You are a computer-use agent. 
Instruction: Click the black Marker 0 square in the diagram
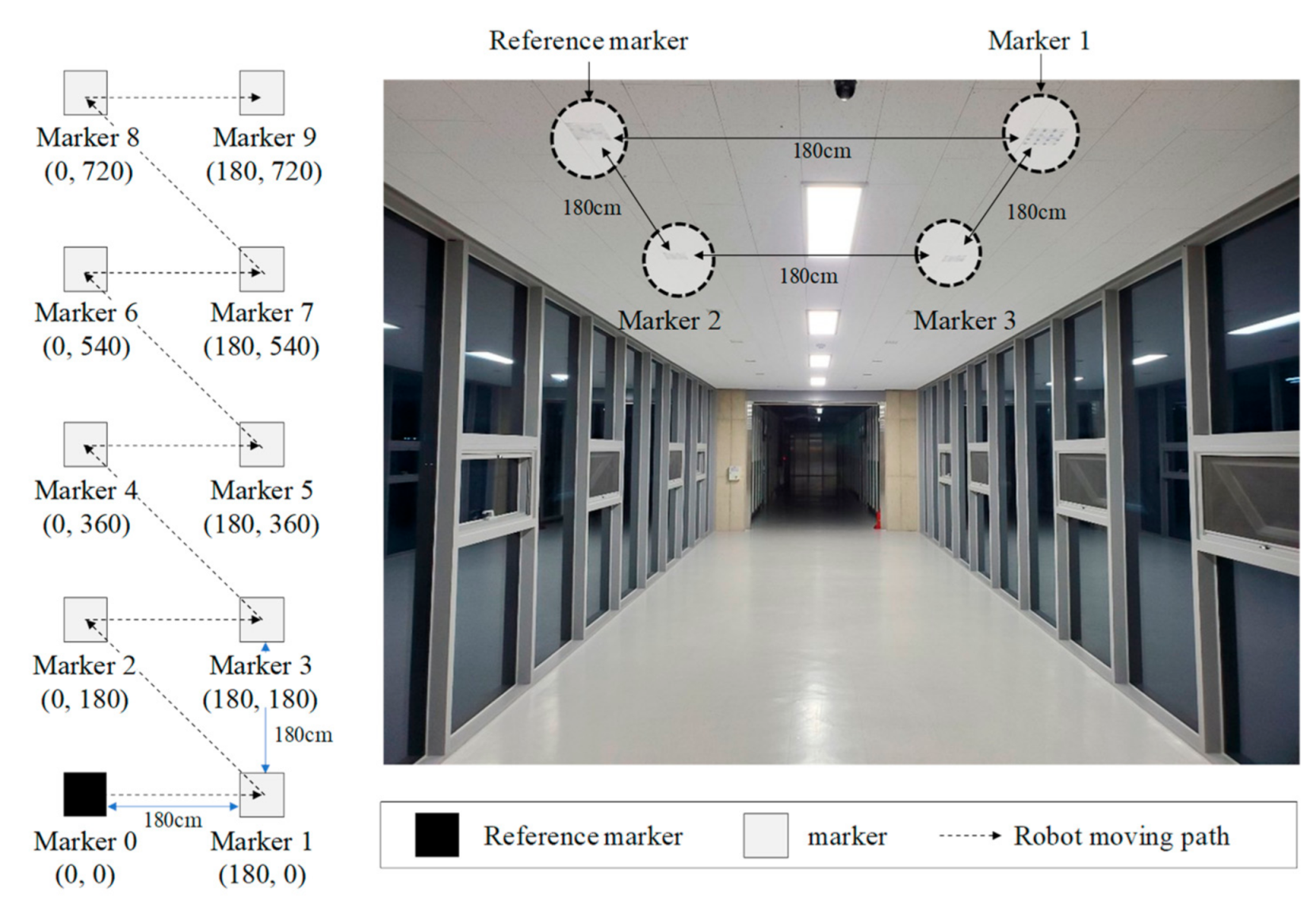85,794
